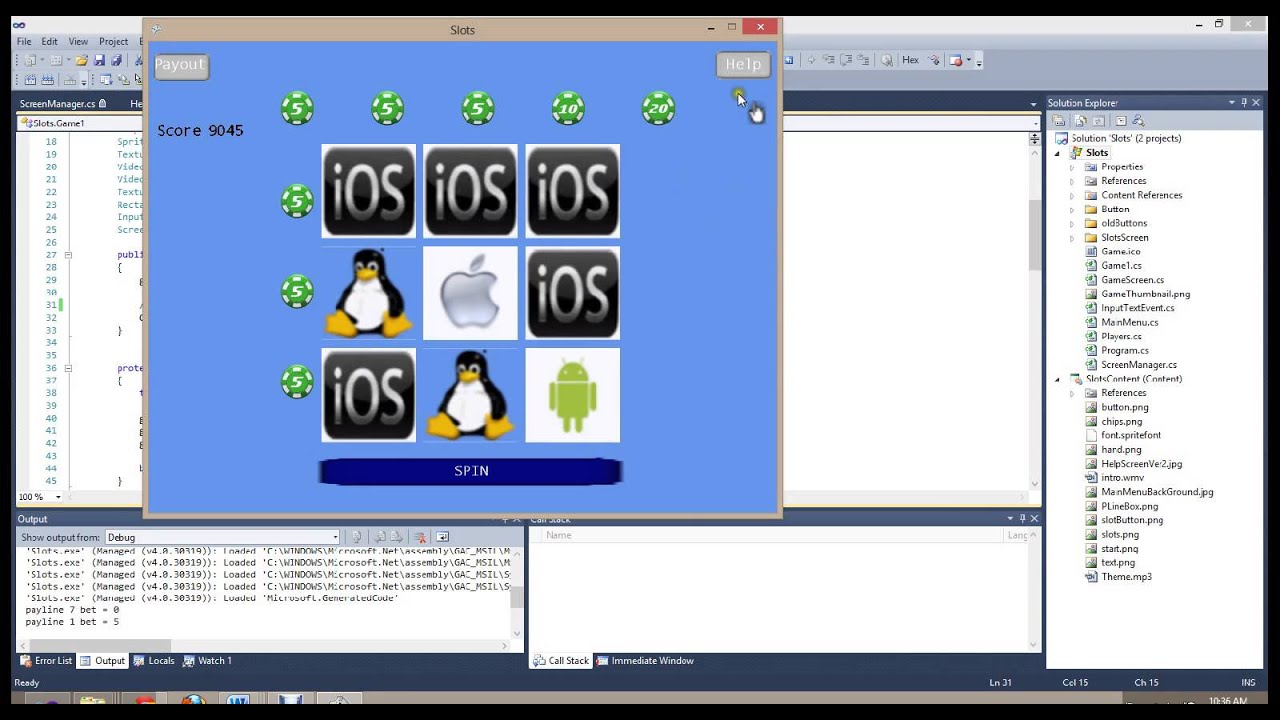Select ScreenManager.cs in Solution Explorer
This screenshot has width=1280, height=720.
(1139, 365)
